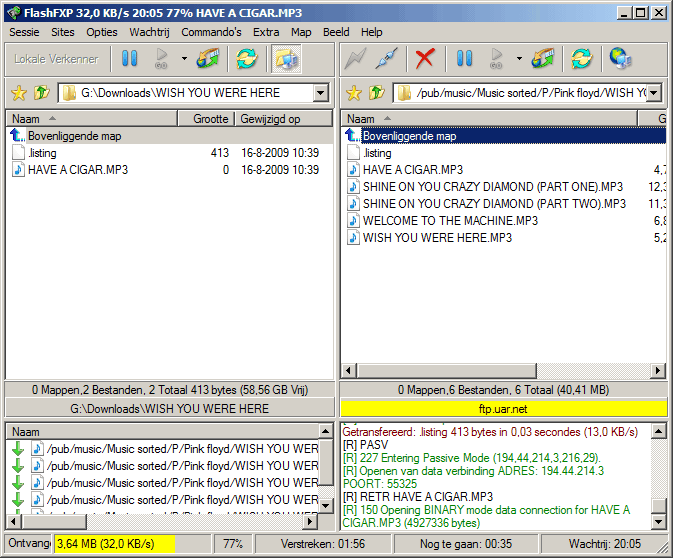Open local bookmarks star icon
The width and height of the screenshot is (673, 558).
click(x=19, y=93)
